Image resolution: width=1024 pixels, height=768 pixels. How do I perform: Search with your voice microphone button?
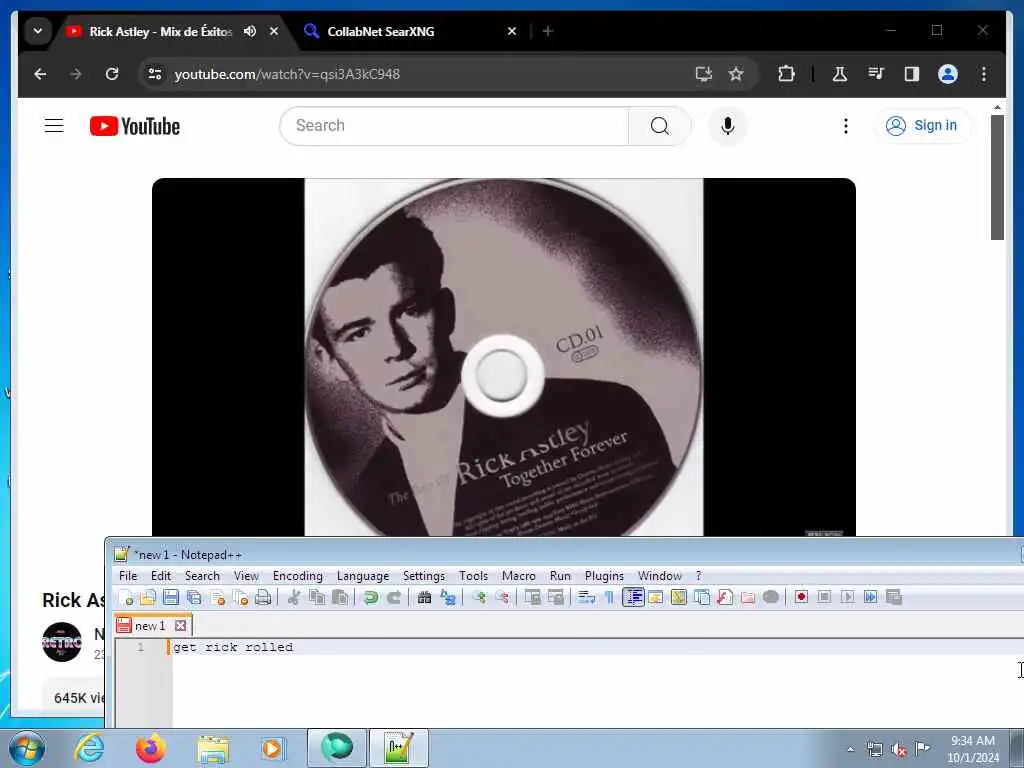pyautogui.click(x=728, y=125)
